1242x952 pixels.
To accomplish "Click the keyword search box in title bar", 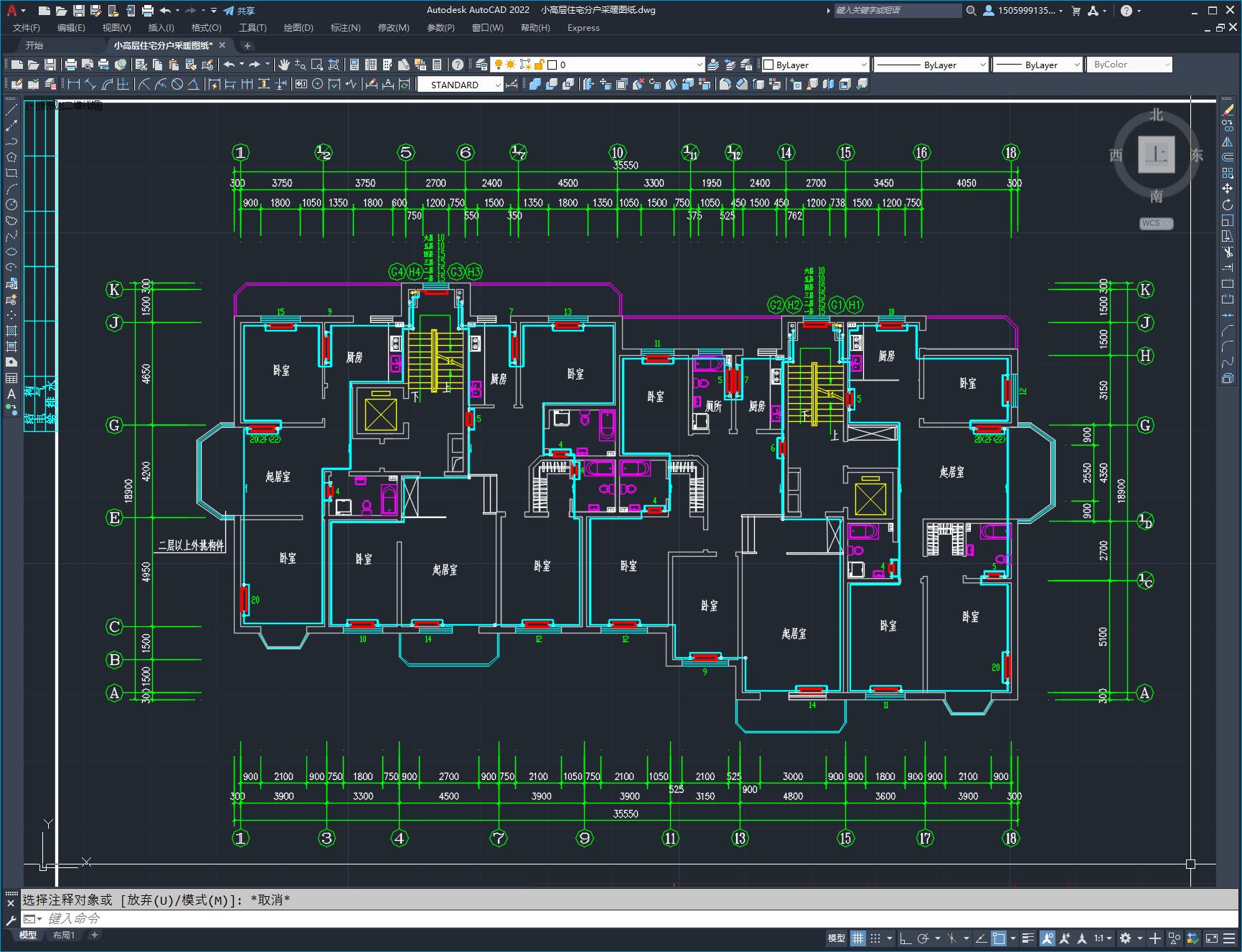I will pyautogui.click(x=898, y=11).
